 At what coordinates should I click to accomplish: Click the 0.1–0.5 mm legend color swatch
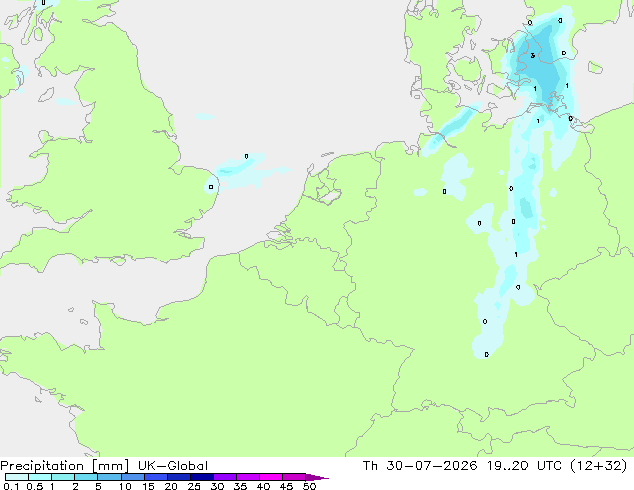pos(17,477)
